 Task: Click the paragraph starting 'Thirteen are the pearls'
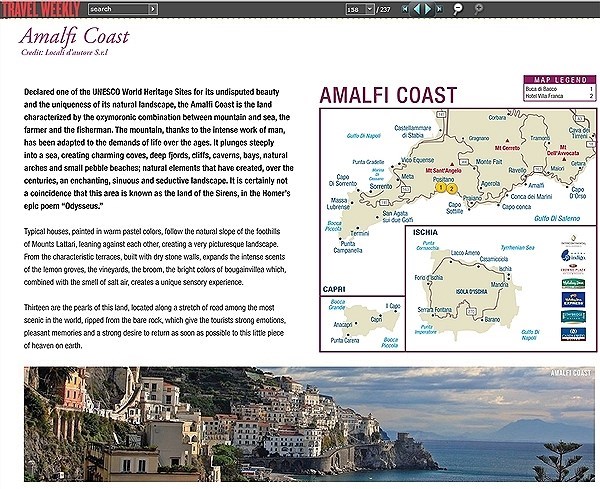pos(155,326)
